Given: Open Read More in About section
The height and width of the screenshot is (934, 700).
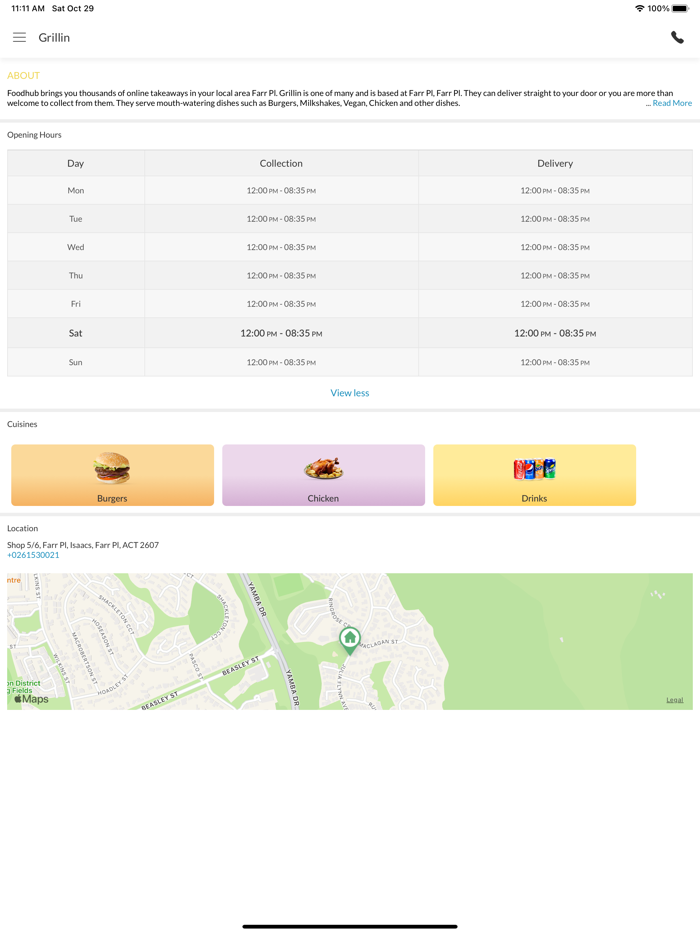Looking at the screenshot, I should pyautogui.click(x=672, y=103).
